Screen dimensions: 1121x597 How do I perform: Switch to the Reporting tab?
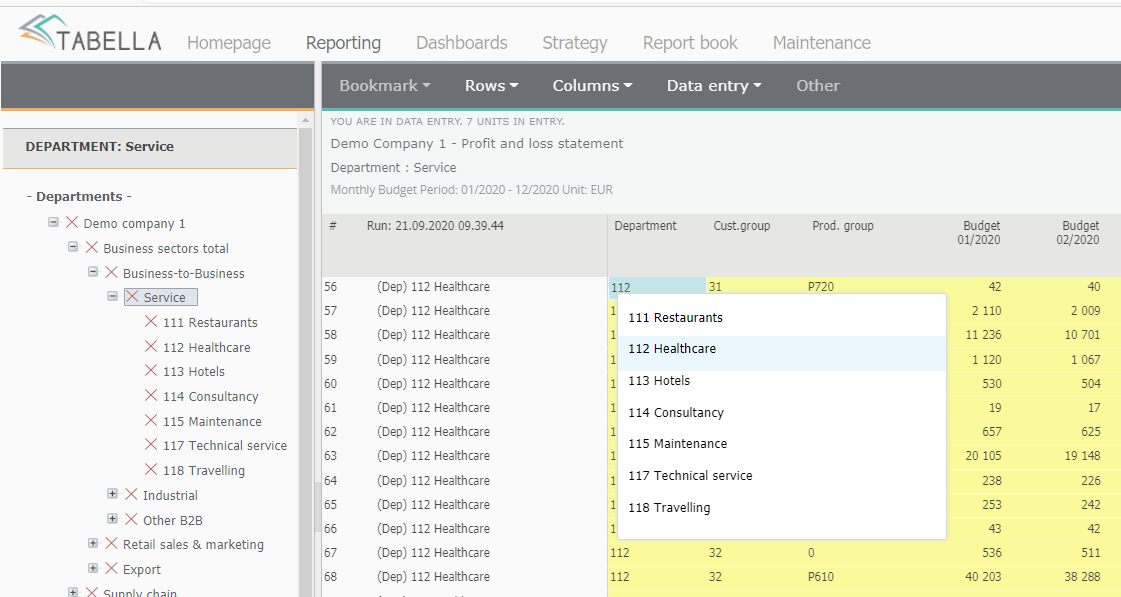coord(343,43)
